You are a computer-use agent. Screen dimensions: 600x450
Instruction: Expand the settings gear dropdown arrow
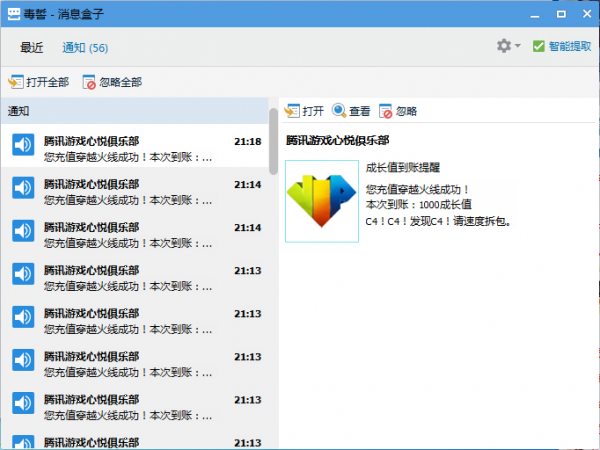point(518,46)
